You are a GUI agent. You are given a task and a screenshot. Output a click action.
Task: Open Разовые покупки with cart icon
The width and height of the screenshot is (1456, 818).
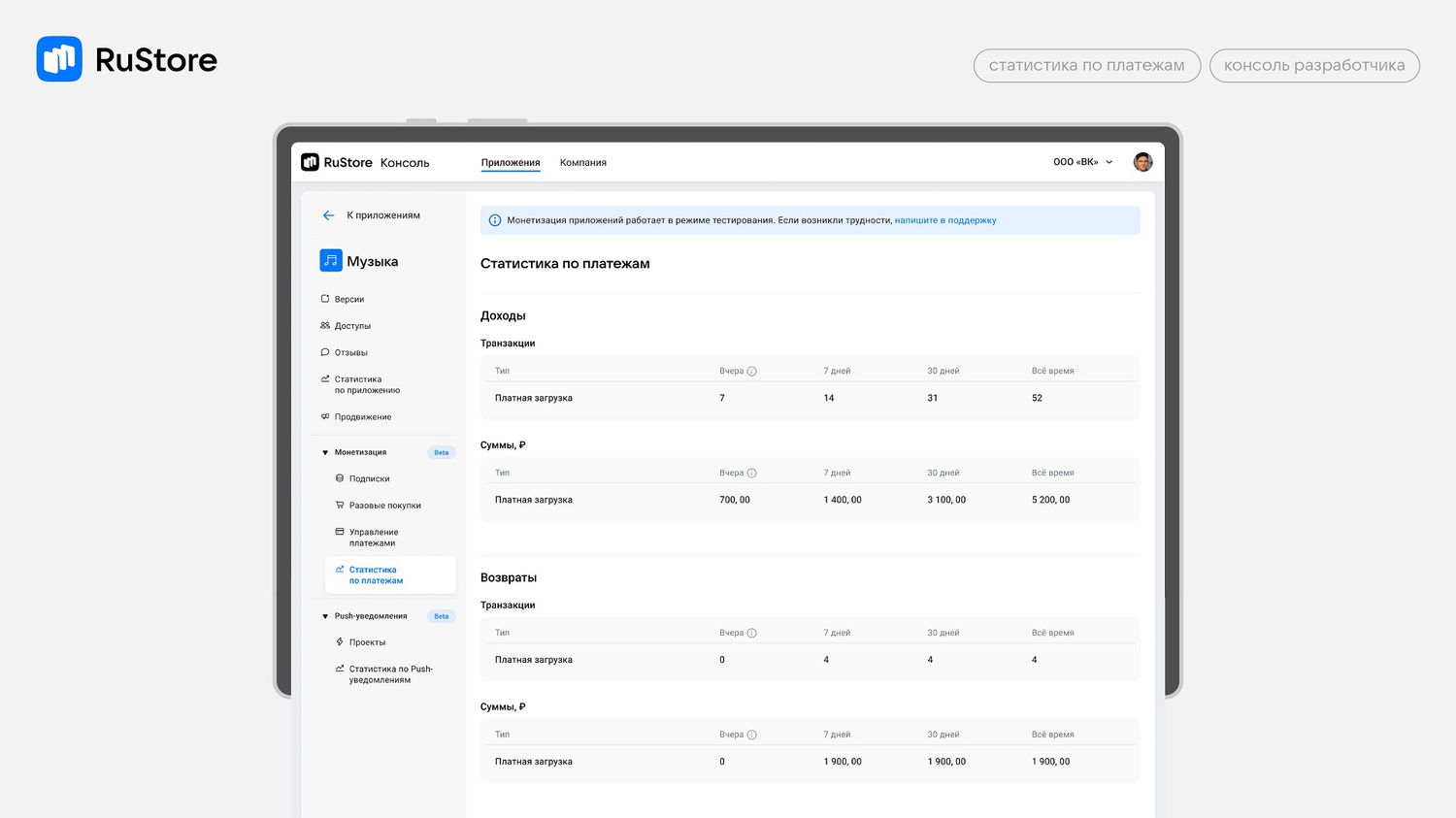coord(384,506)
